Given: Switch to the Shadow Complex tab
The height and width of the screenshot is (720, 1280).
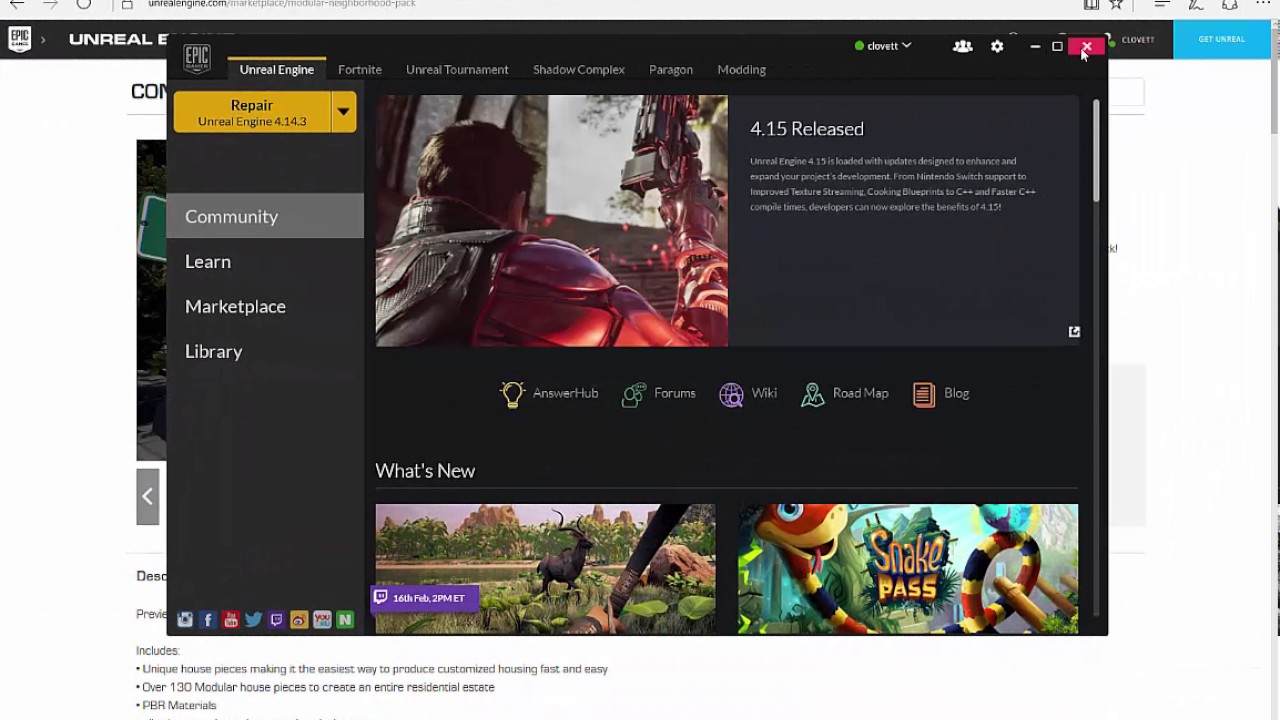Looking at the screenshot, I should tap(579, 69).
